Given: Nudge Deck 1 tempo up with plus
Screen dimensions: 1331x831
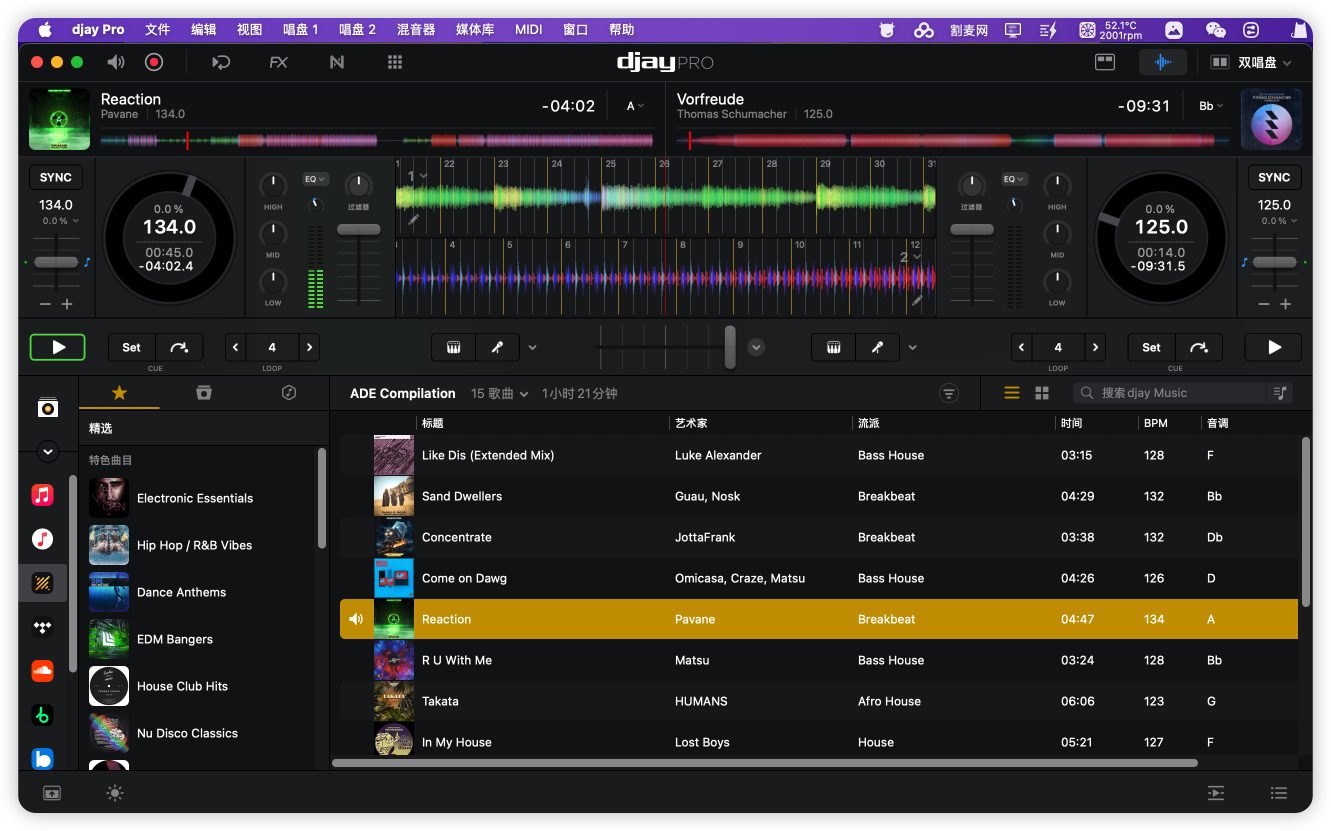Looking at the screenshot, I should click(x=67, y=304).
